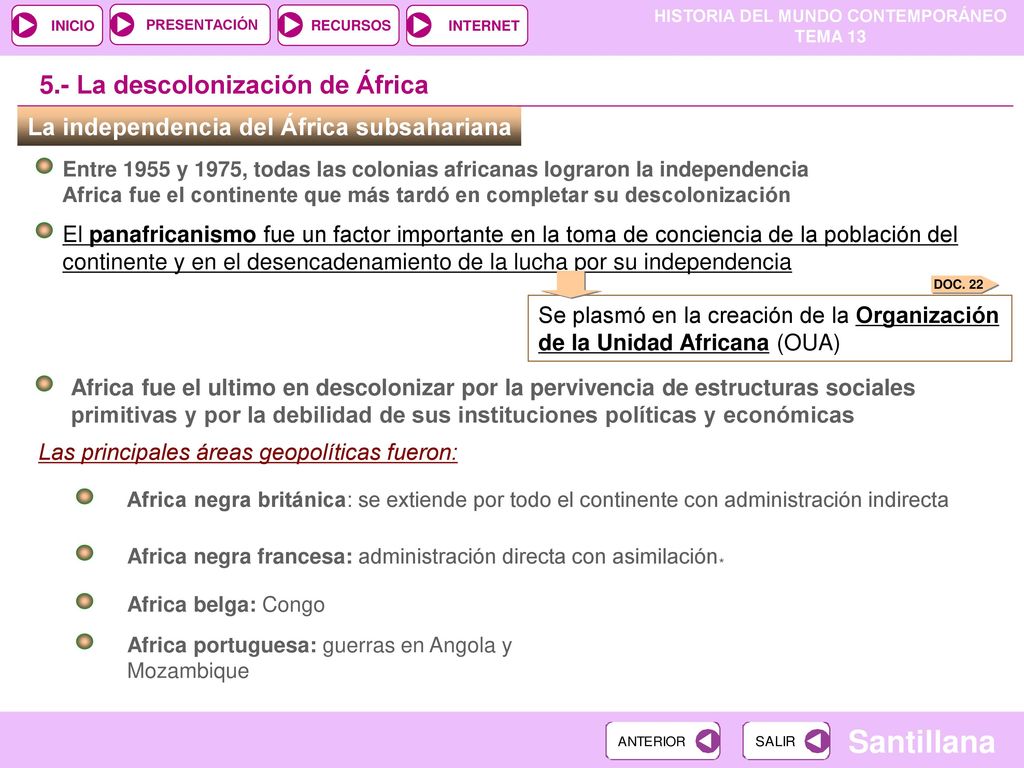Screen dimensions: 1024x768
Task: Click bullet beside Entre 1955 y 1975
Action: click(x=44, y=166)
